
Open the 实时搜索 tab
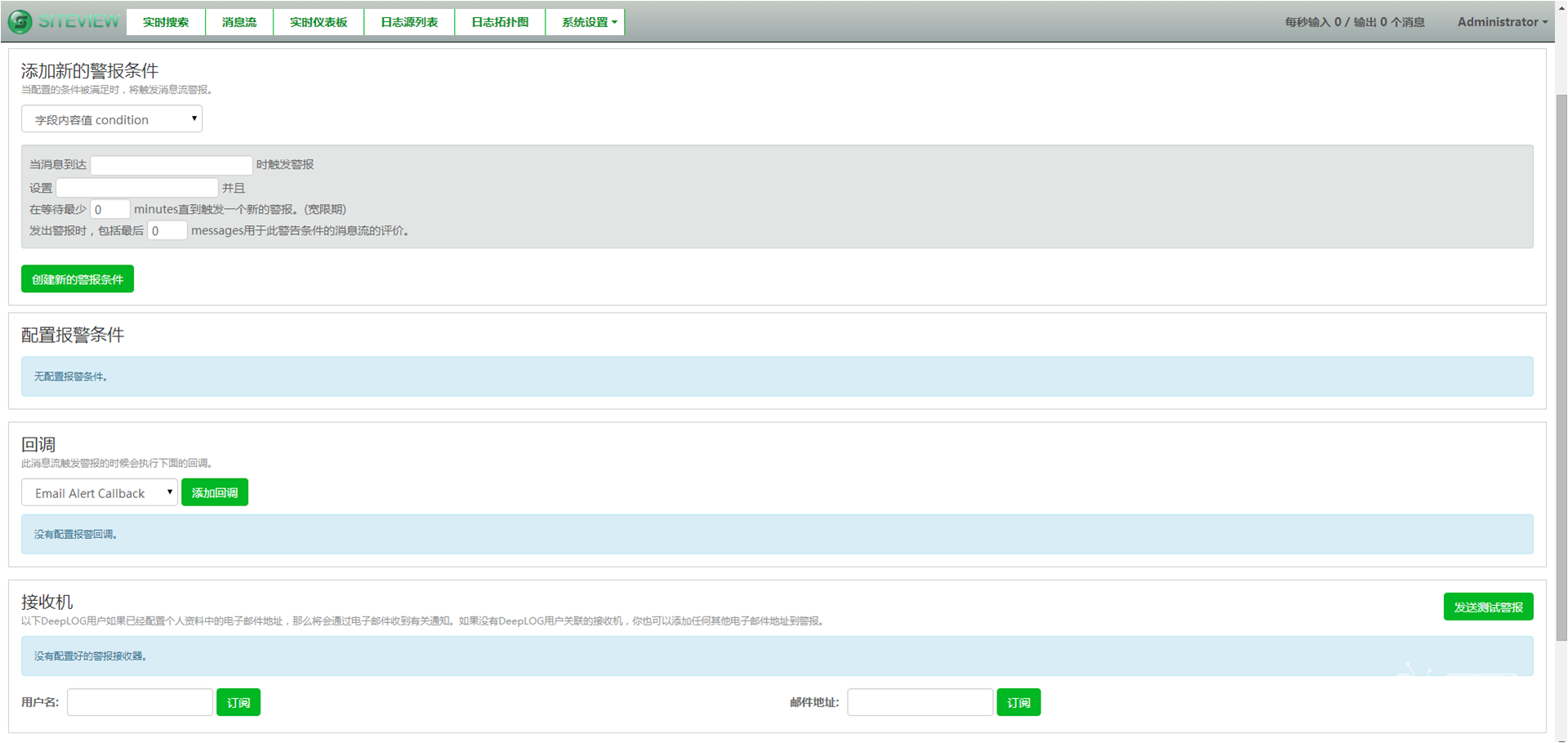click(166, 22)
